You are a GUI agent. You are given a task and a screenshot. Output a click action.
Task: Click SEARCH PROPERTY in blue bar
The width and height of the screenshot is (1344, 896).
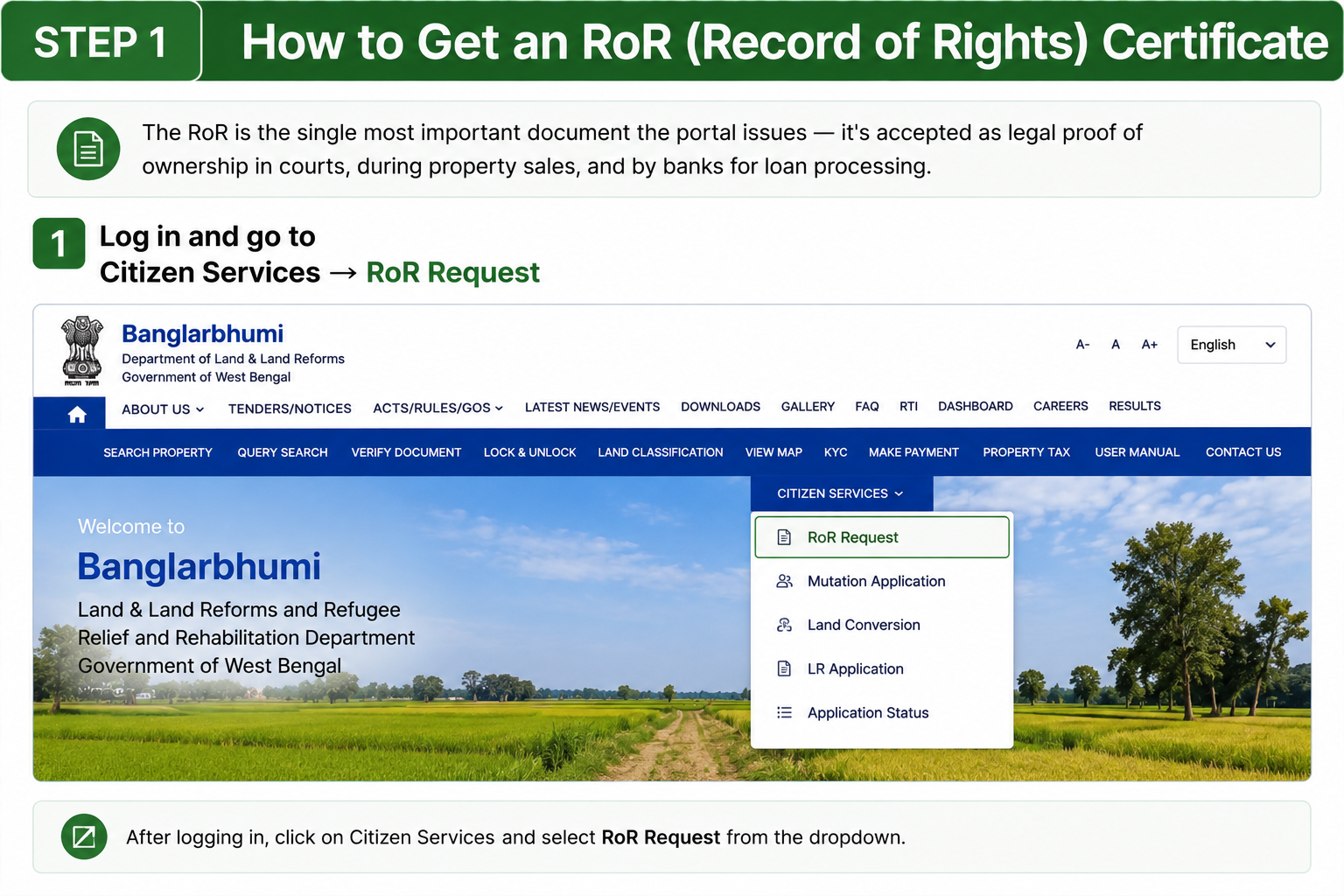[x=157, y=452]
